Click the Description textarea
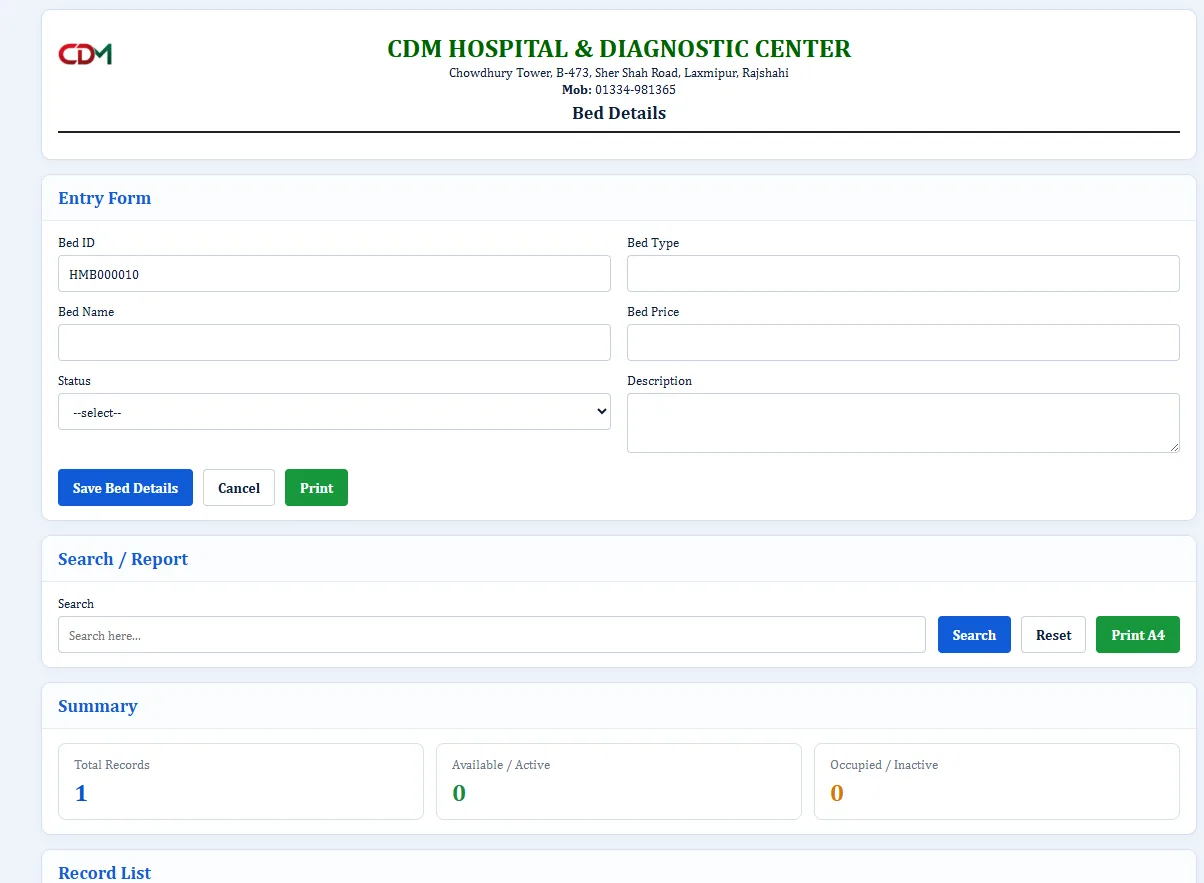The image size is (1204, 883). point(903,423)
